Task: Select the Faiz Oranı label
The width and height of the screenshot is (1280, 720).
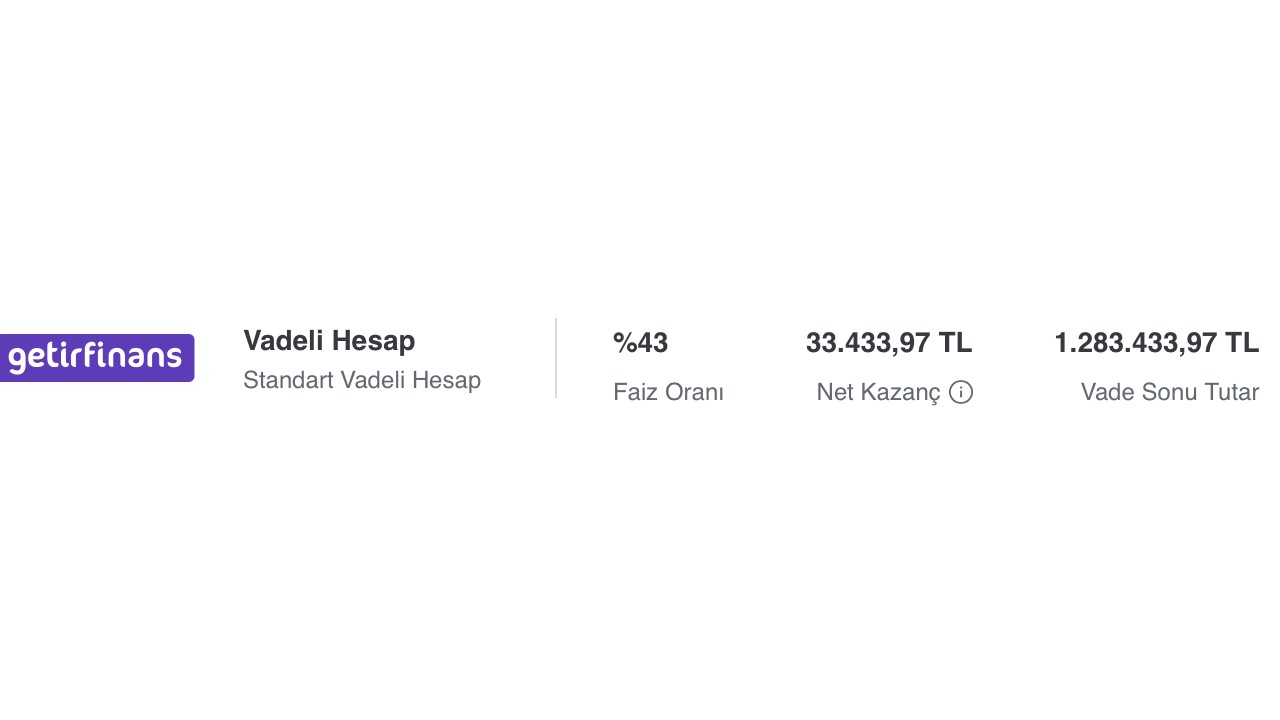Action: click(668, 392)
